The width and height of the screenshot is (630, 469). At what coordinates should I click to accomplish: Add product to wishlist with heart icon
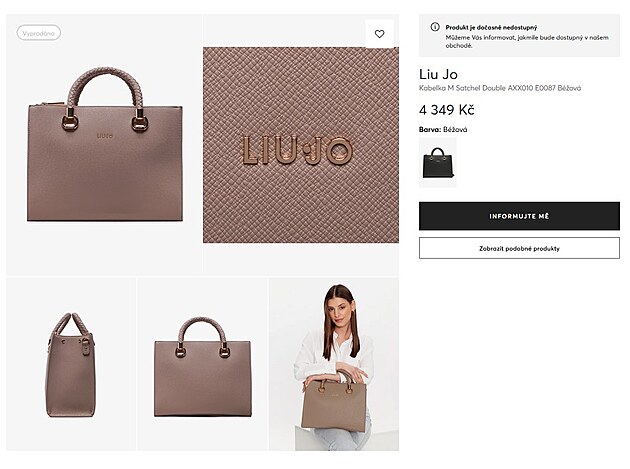(x=379, y=34)
